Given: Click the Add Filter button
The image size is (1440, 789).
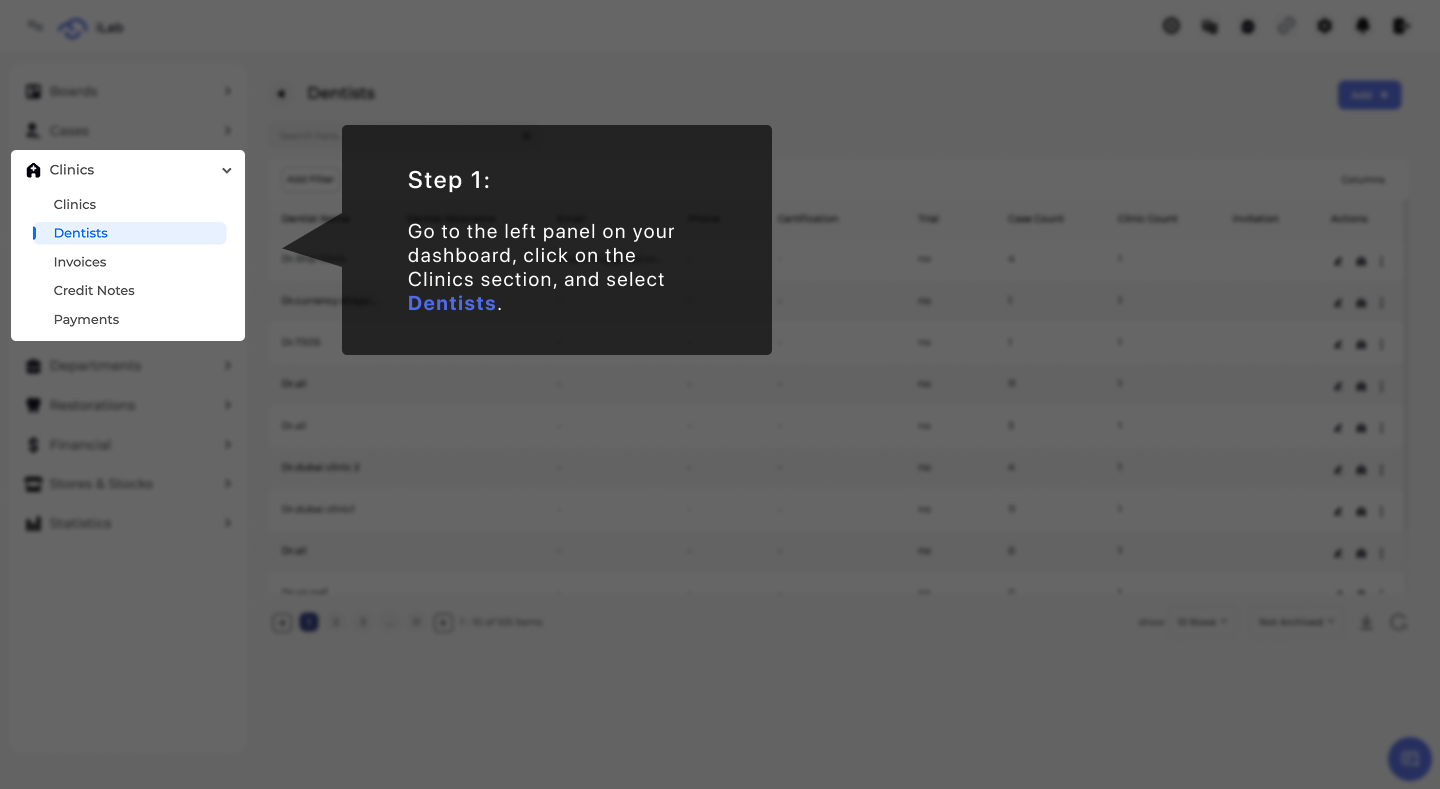Looking at the screenshot, I should click(310, 179).
